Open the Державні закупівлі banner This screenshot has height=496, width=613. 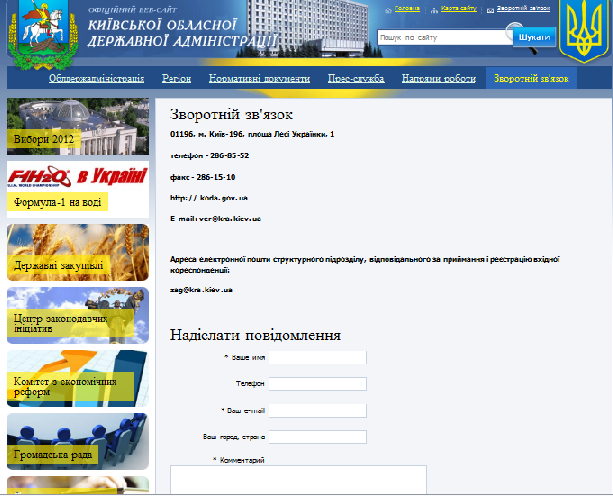78,251
